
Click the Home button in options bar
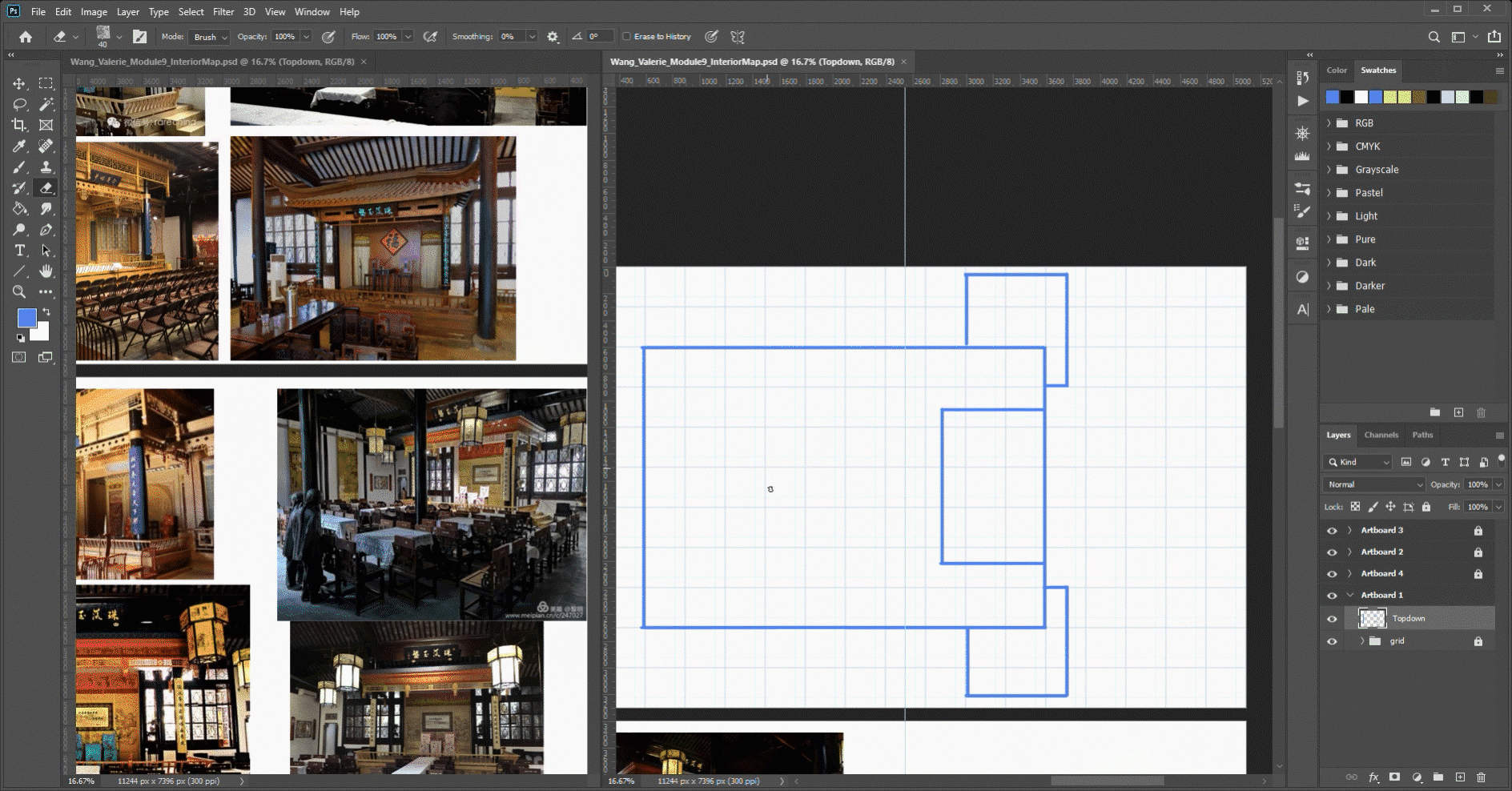tap(26, 37)
